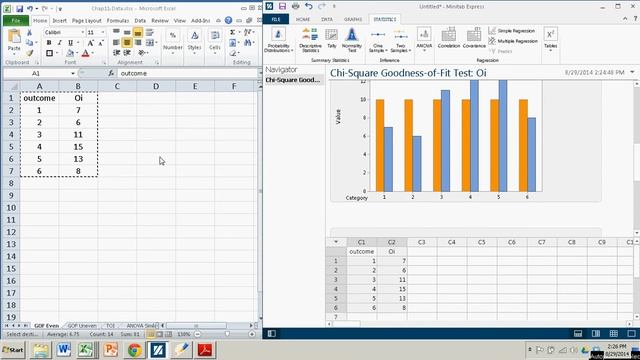Click the Increase Font Size icon
The height and width of the screenshot is (360, 640).
(91, 43)
